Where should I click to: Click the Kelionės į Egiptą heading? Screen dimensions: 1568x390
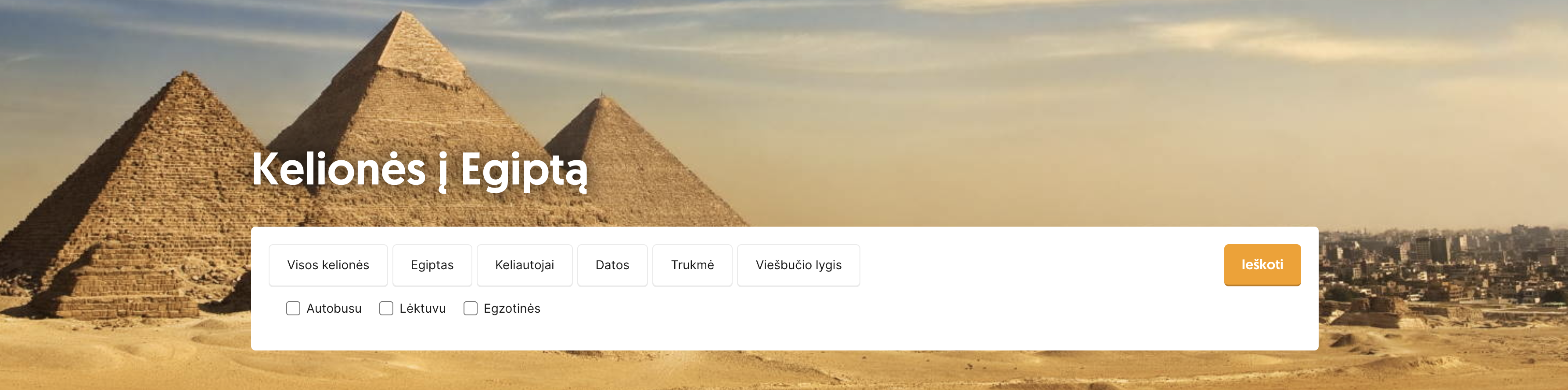click(420, 170)
